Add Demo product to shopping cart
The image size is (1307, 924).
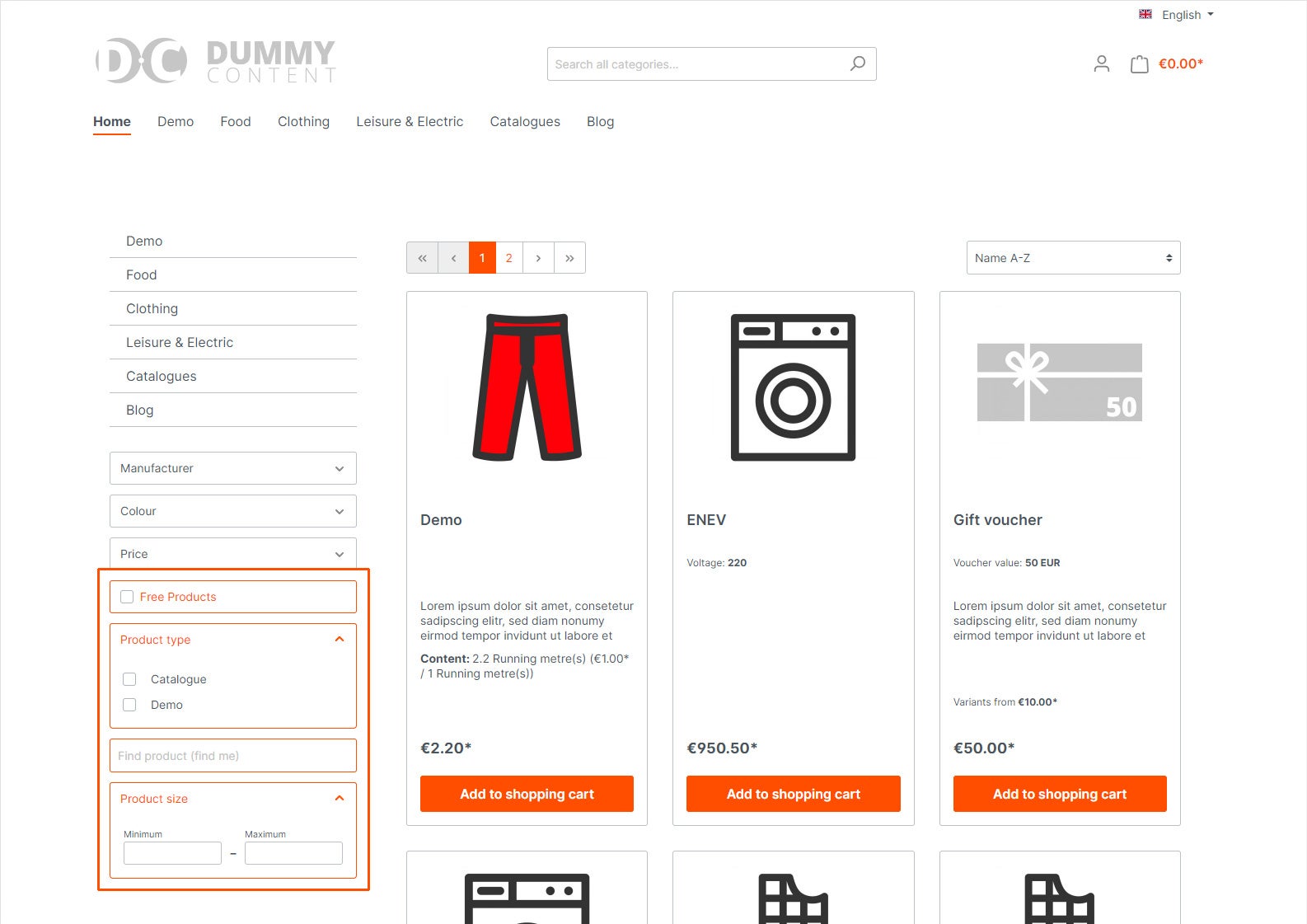pyautogui.click(x=527, y=794)
